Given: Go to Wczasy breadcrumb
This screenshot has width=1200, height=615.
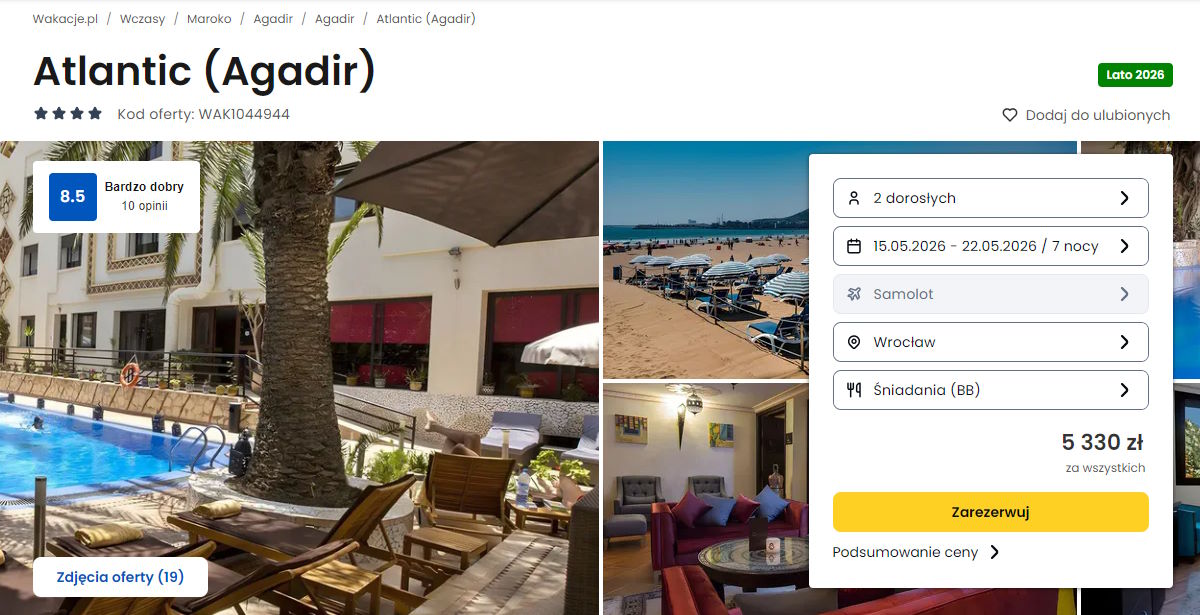Looking at the screenshot, I should (x=142, y=19).
